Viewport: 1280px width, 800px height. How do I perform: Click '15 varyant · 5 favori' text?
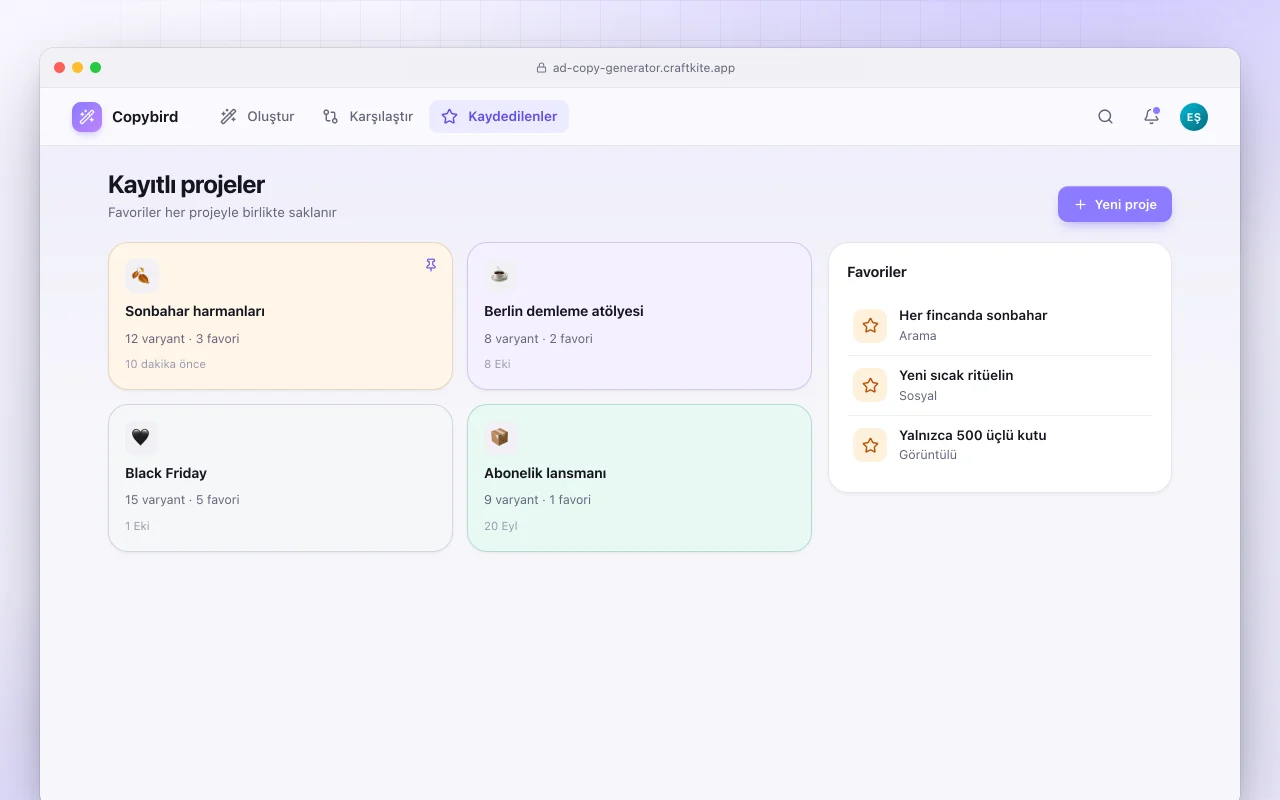tap(182, 500)
